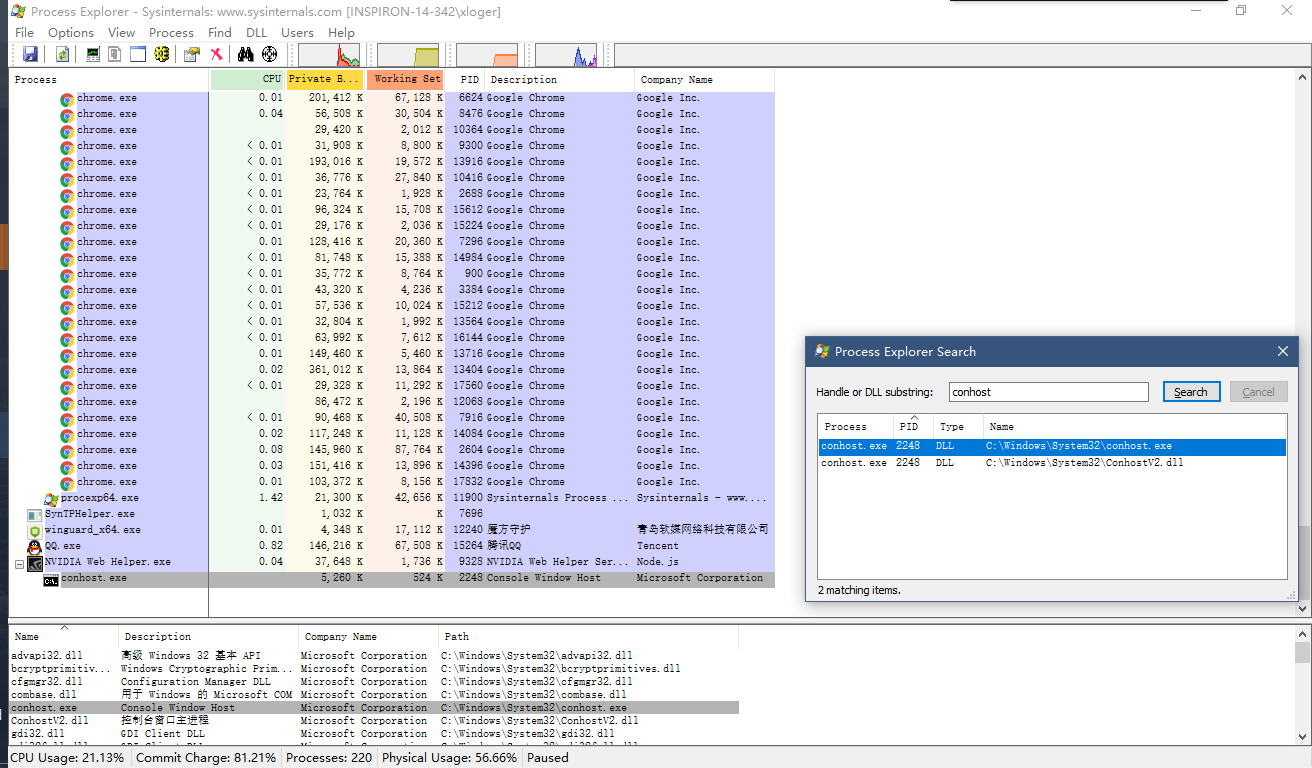Viewport: 1312px width, 768px height.
Task: Click the Process Explorer Search dialog title icon
Action: coord(822,351)
